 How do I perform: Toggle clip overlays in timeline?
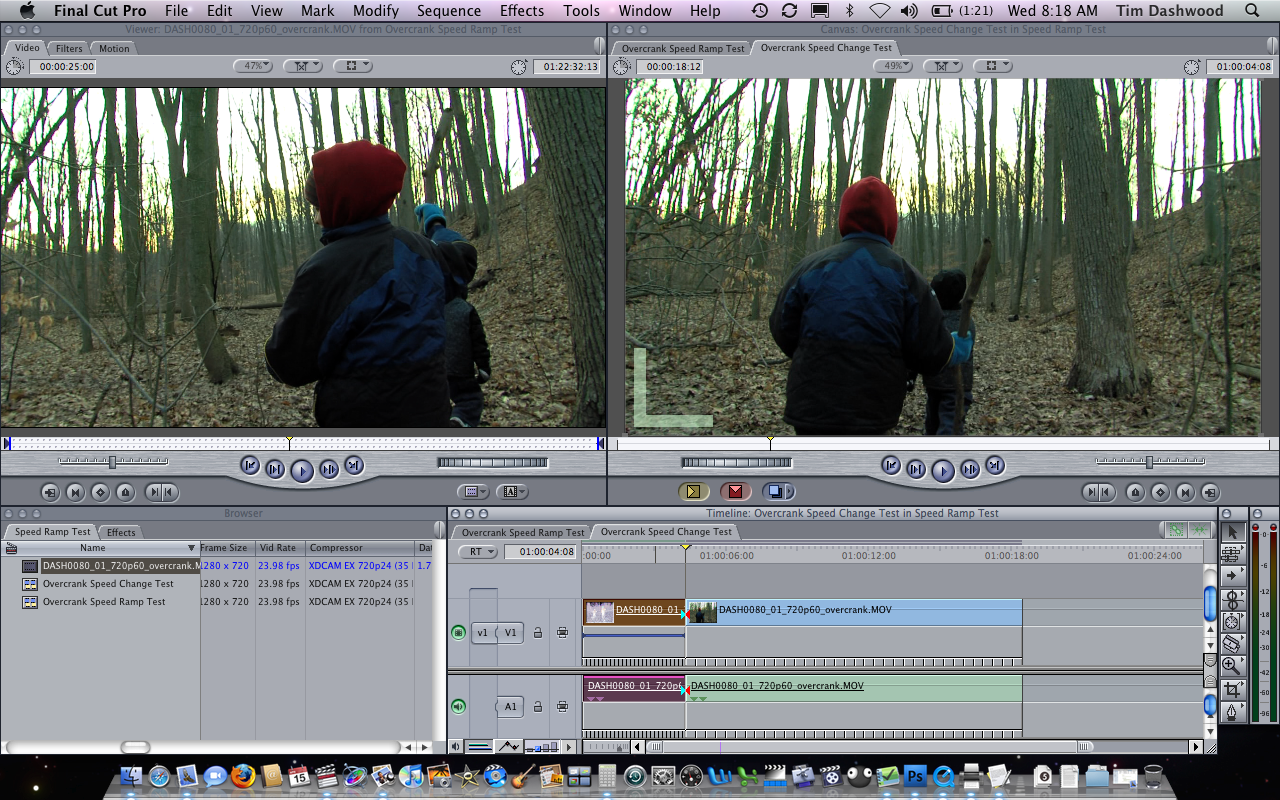(x=509, y=746)
